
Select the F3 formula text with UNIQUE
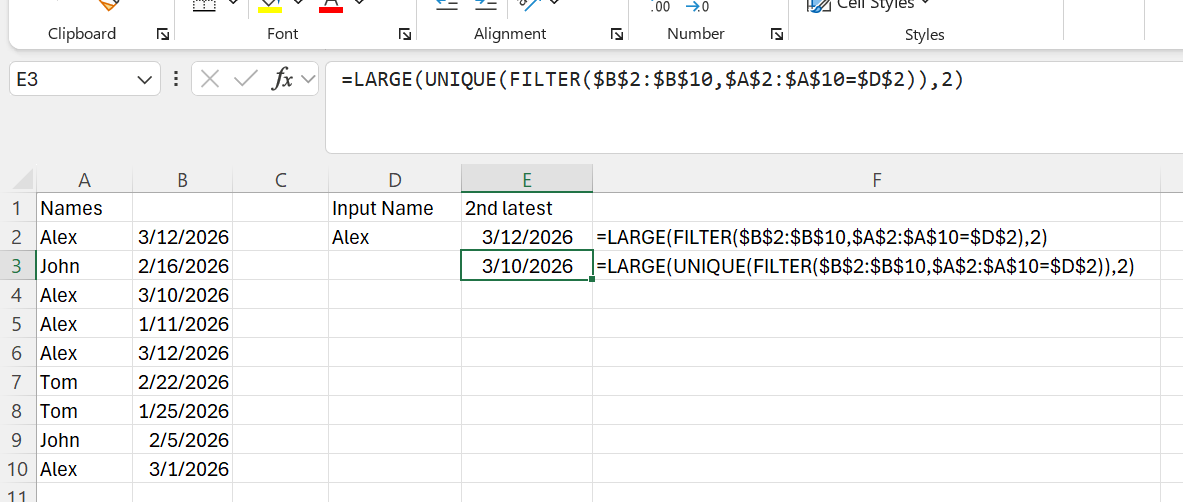(865, 266)
